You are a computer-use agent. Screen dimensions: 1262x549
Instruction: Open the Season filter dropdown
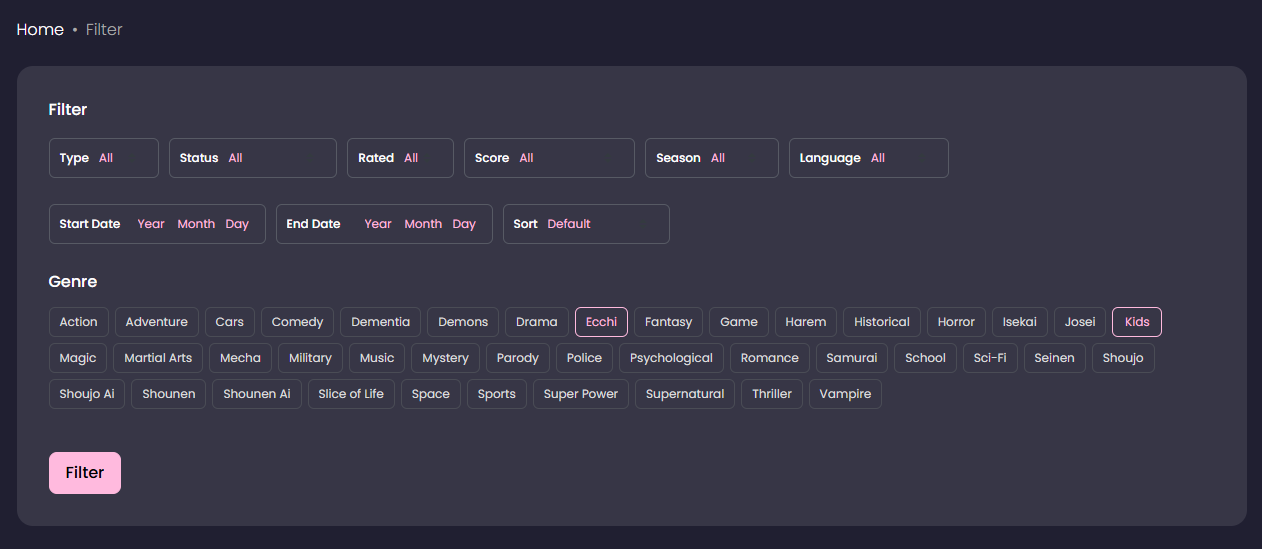(x=712, y=158)
